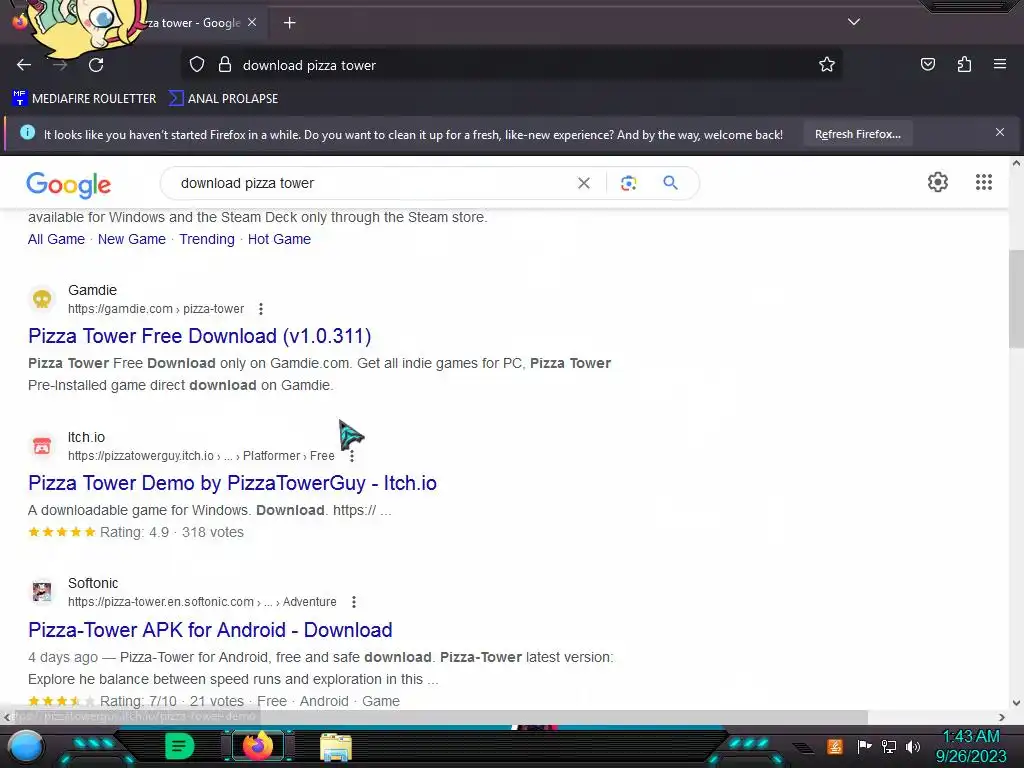The image size is (1024, 768).
Task: Open Pizza-Tower APK for Android result
Action: [x=210, y=630]
